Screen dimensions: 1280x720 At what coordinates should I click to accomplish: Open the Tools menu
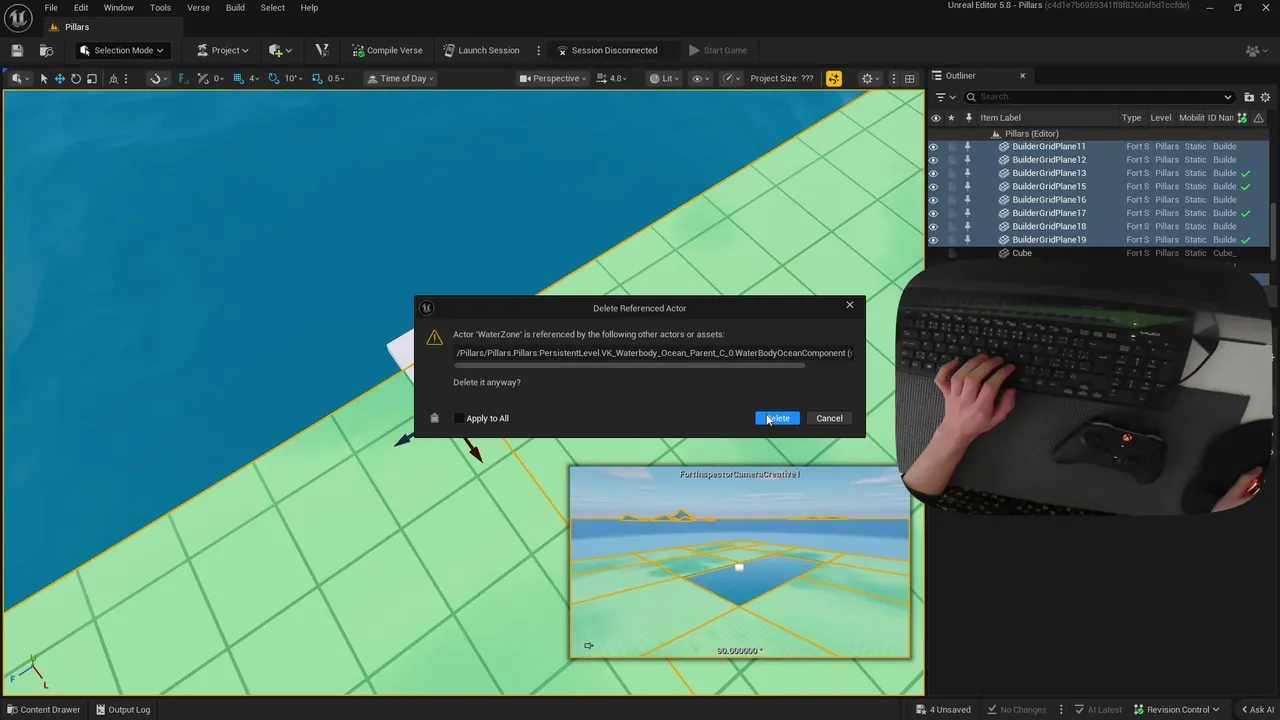coord(160,8)
